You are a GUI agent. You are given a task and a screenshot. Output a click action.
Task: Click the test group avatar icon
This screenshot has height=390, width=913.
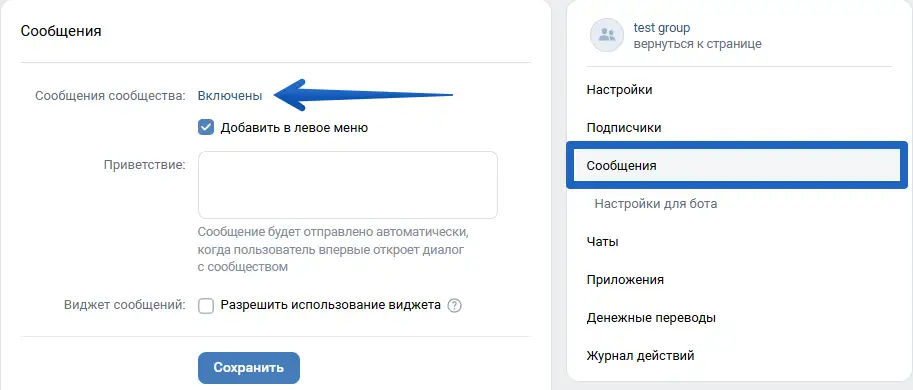607,35
